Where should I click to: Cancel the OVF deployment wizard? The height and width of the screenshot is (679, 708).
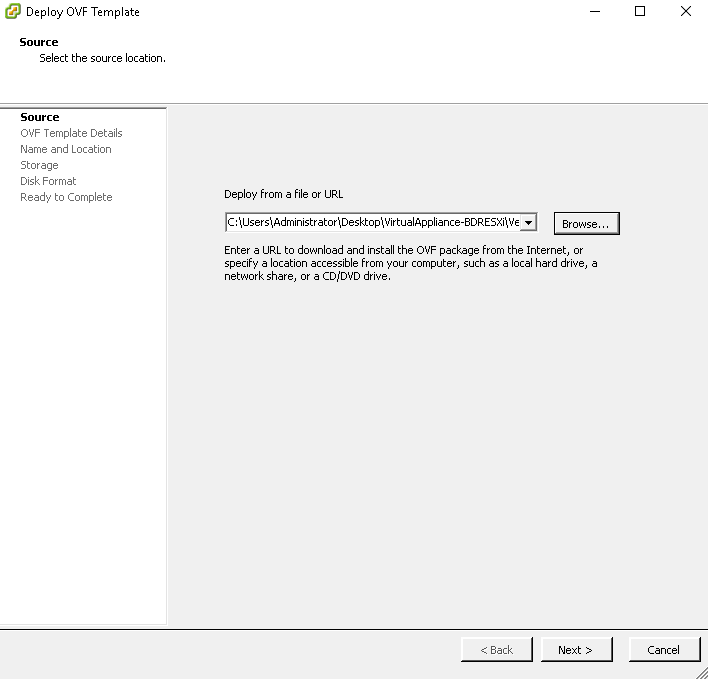click(664, 650)
